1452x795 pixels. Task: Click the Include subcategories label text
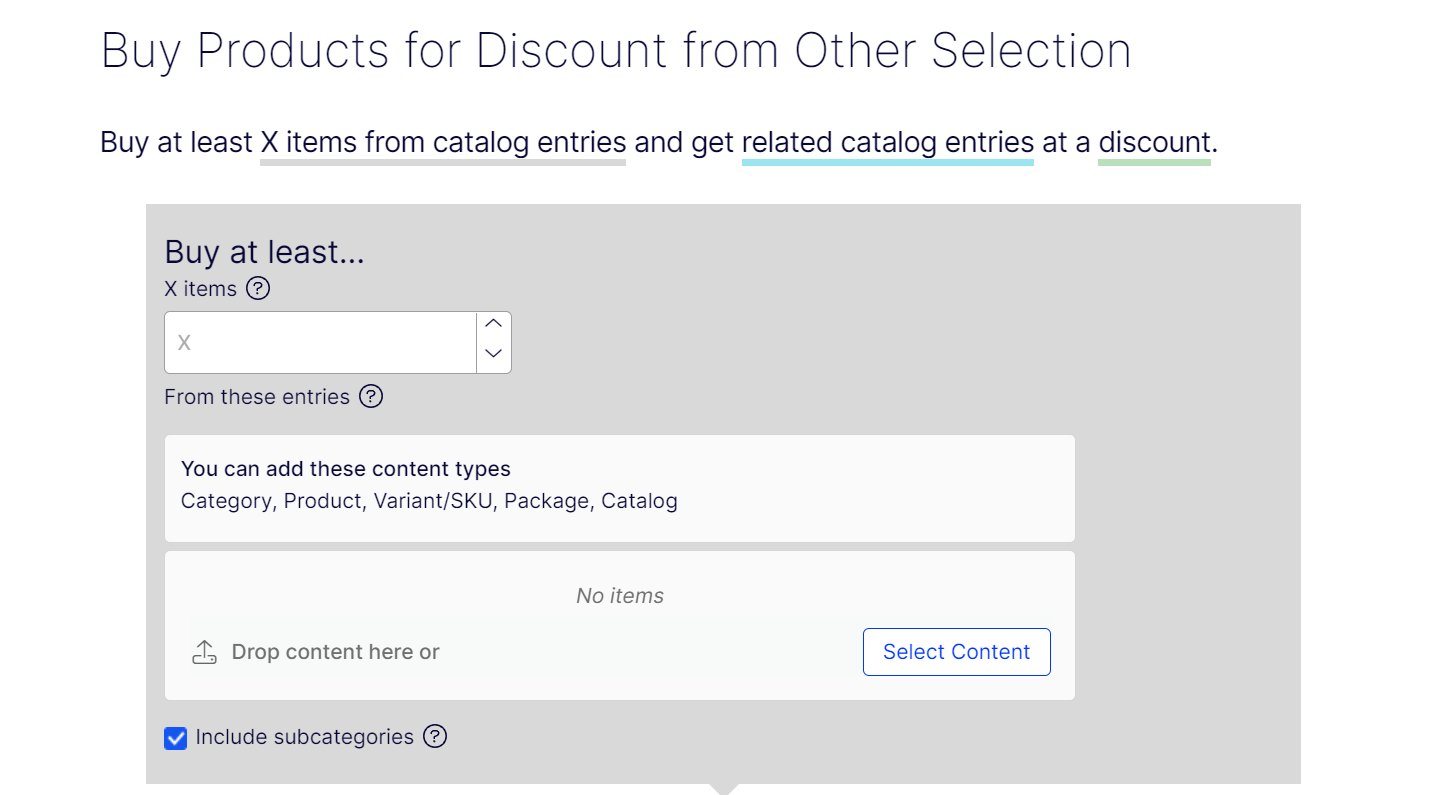click(x=305, y=737)
